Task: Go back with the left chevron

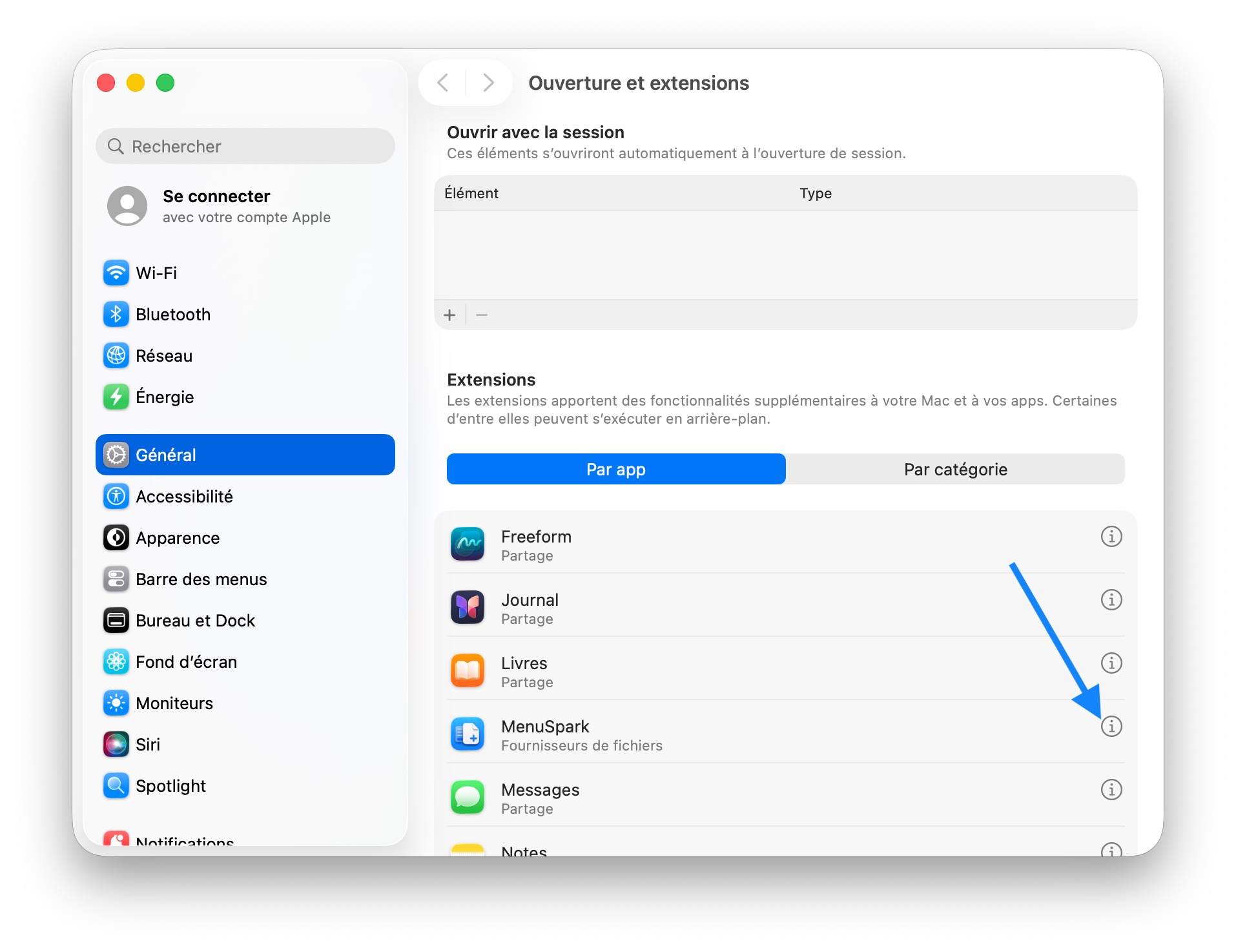Action: coord(443,83)
